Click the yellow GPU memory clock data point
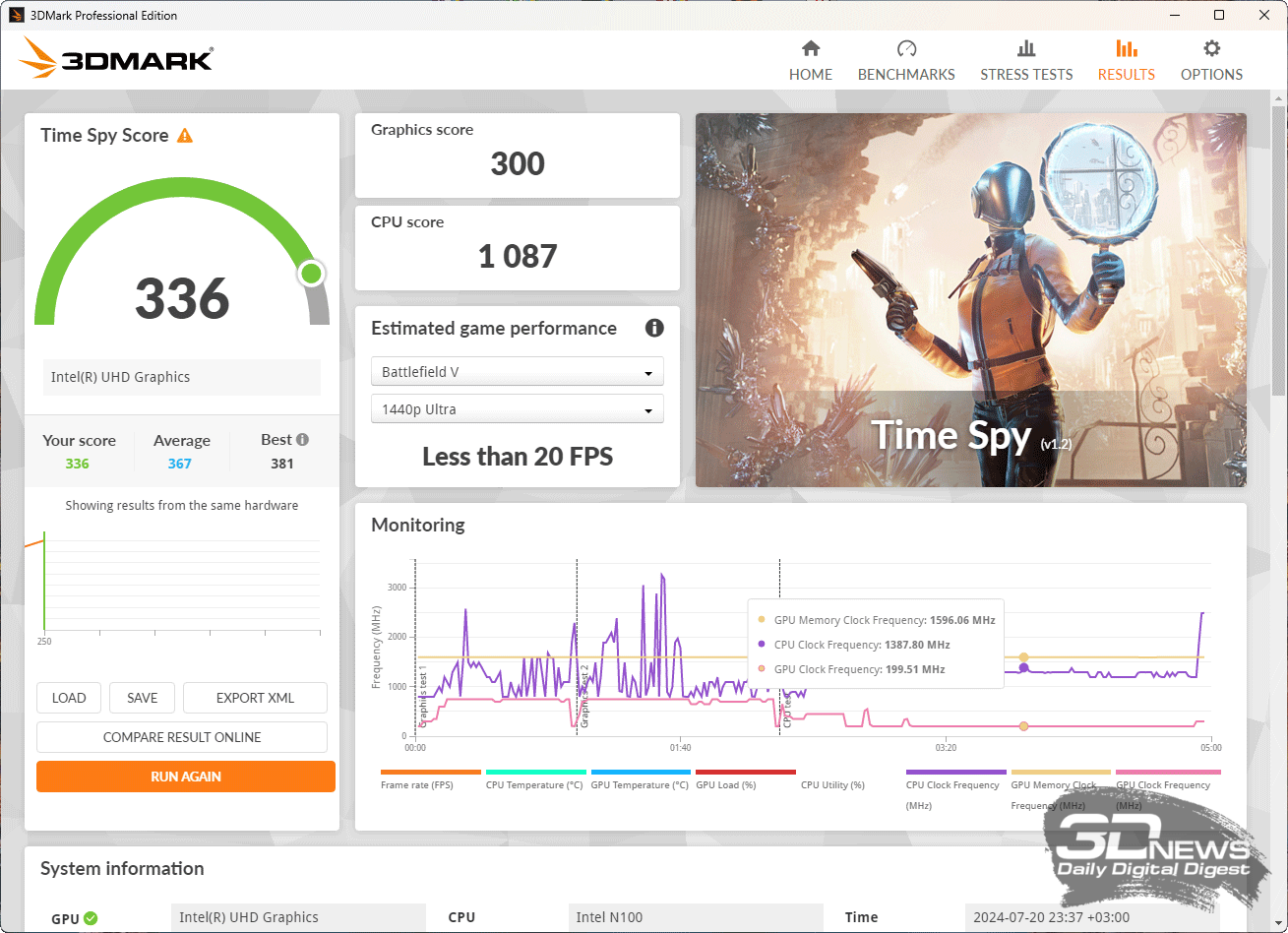Viewport: 1288px width, 933px height. tap(1023, 657)
